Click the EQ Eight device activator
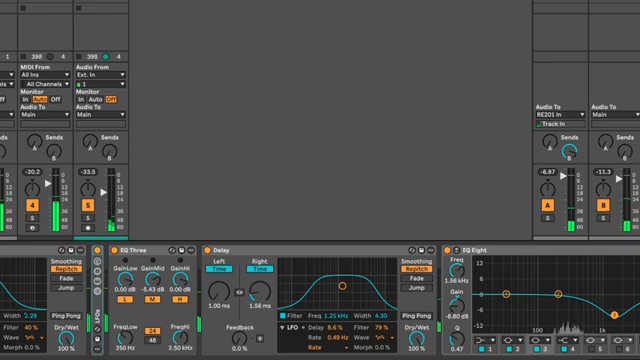This screenshot has width=640, height=360. tap(447, 250)
